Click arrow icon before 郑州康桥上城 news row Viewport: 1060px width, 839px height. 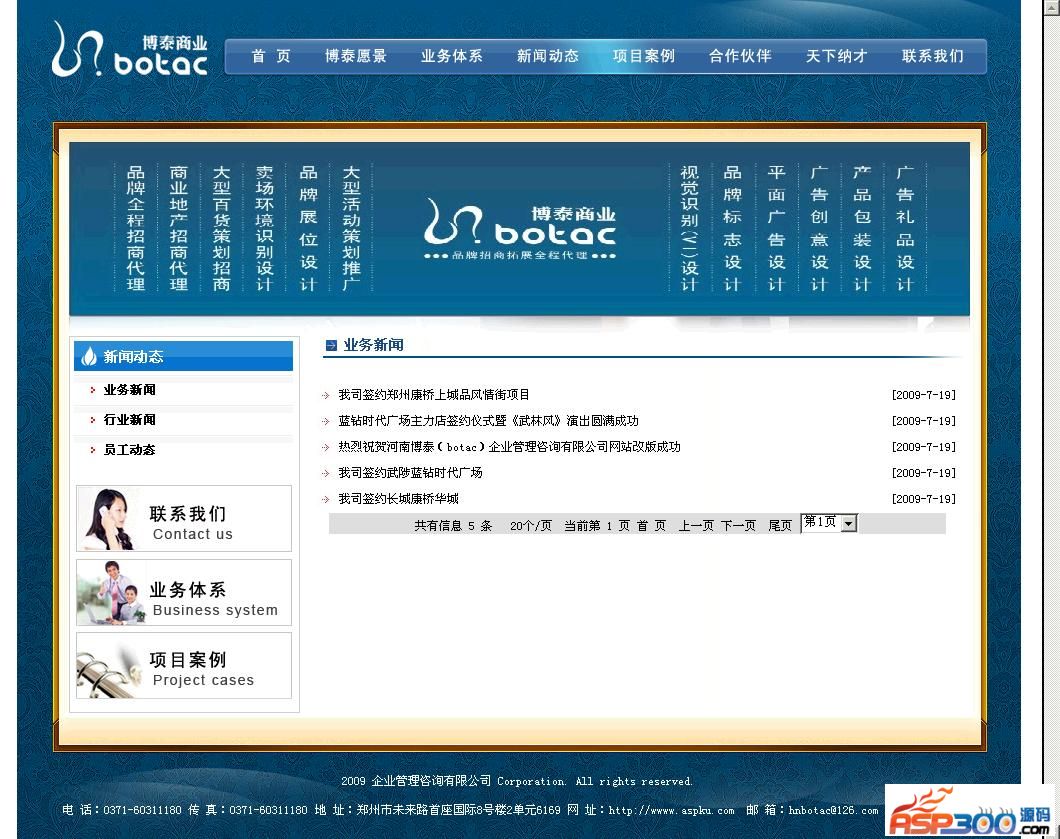(325, 395)
